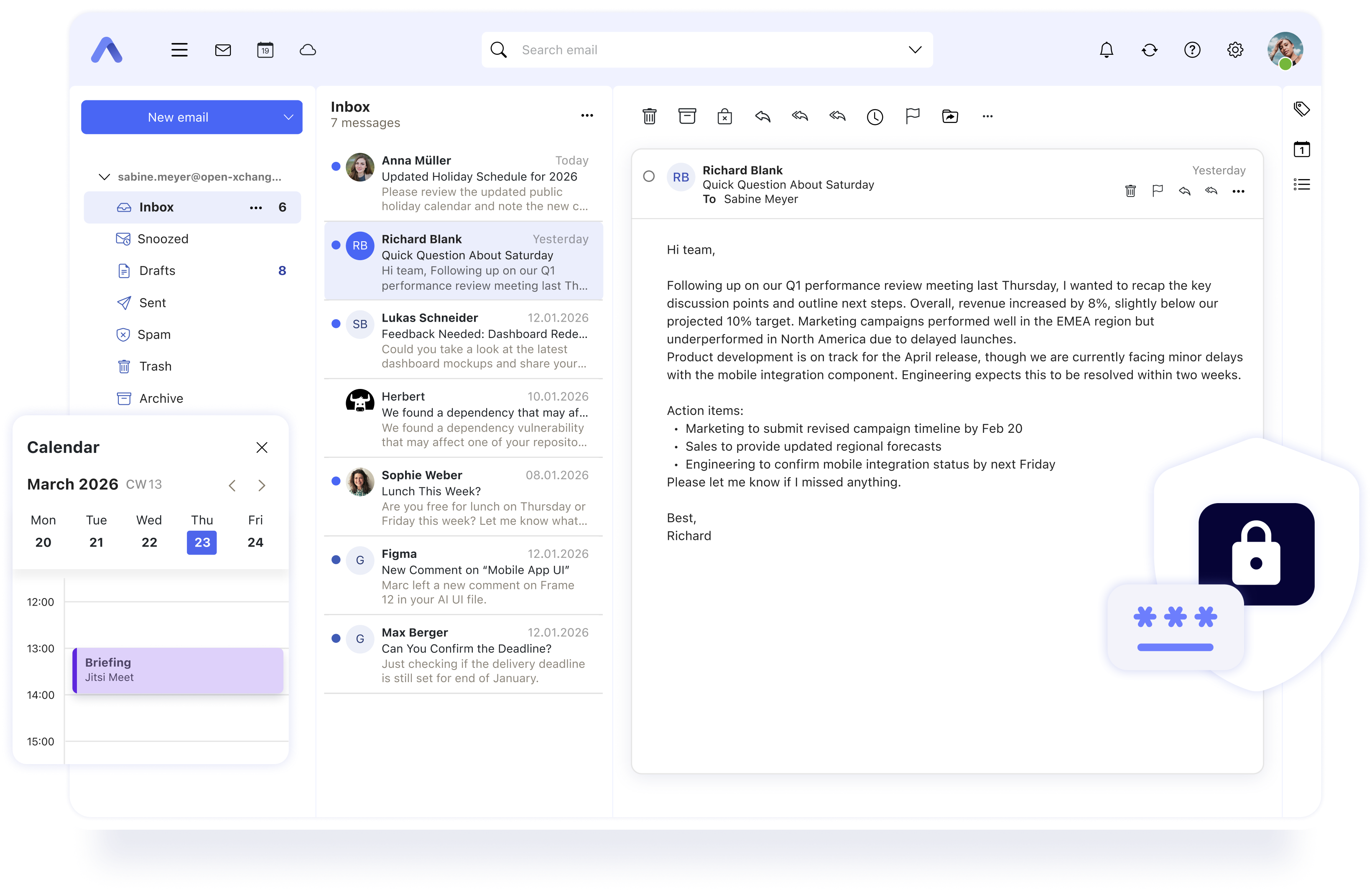Toggle unread dot on Sophie Weber email
Screen dimensions: 1372x895
coord(336,481)
